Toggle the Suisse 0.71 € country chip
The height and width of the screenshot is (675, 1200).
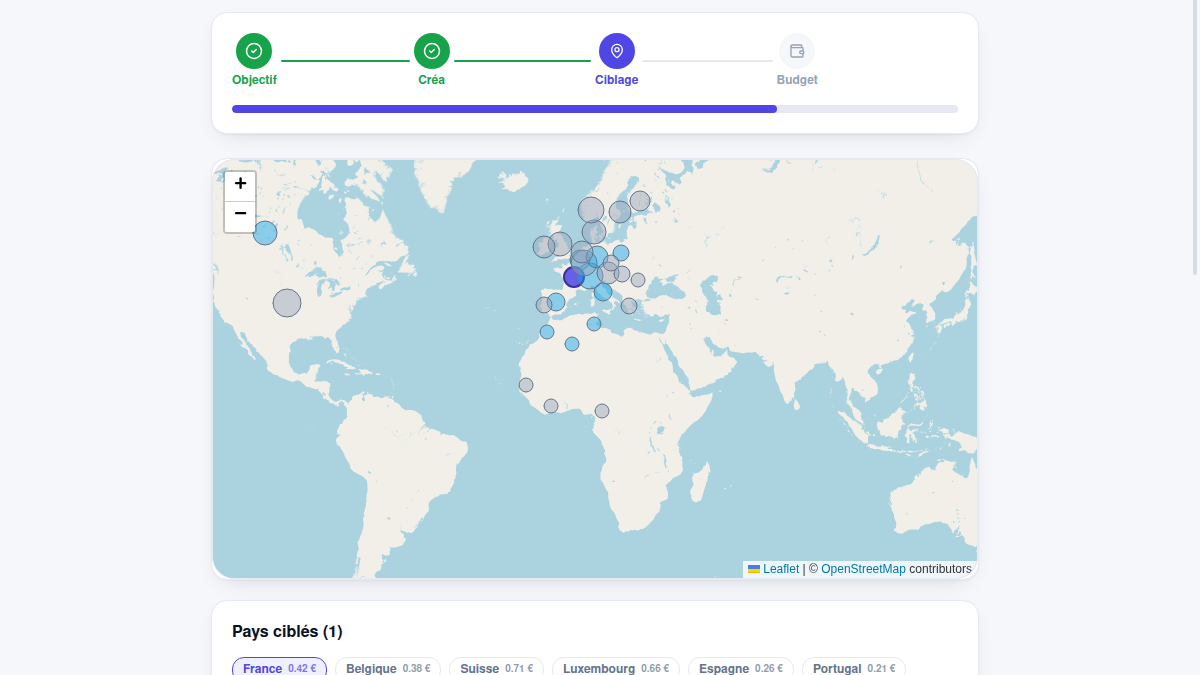tap(497, 668)
